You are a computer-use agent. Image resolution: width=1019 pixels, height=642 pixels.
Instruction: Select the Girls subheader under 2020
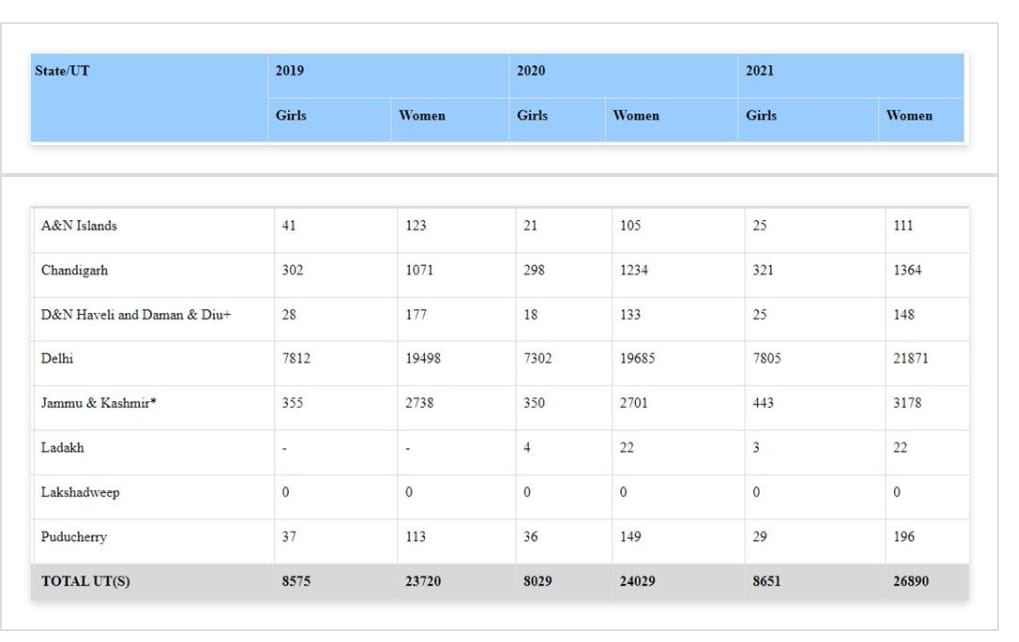532,116
